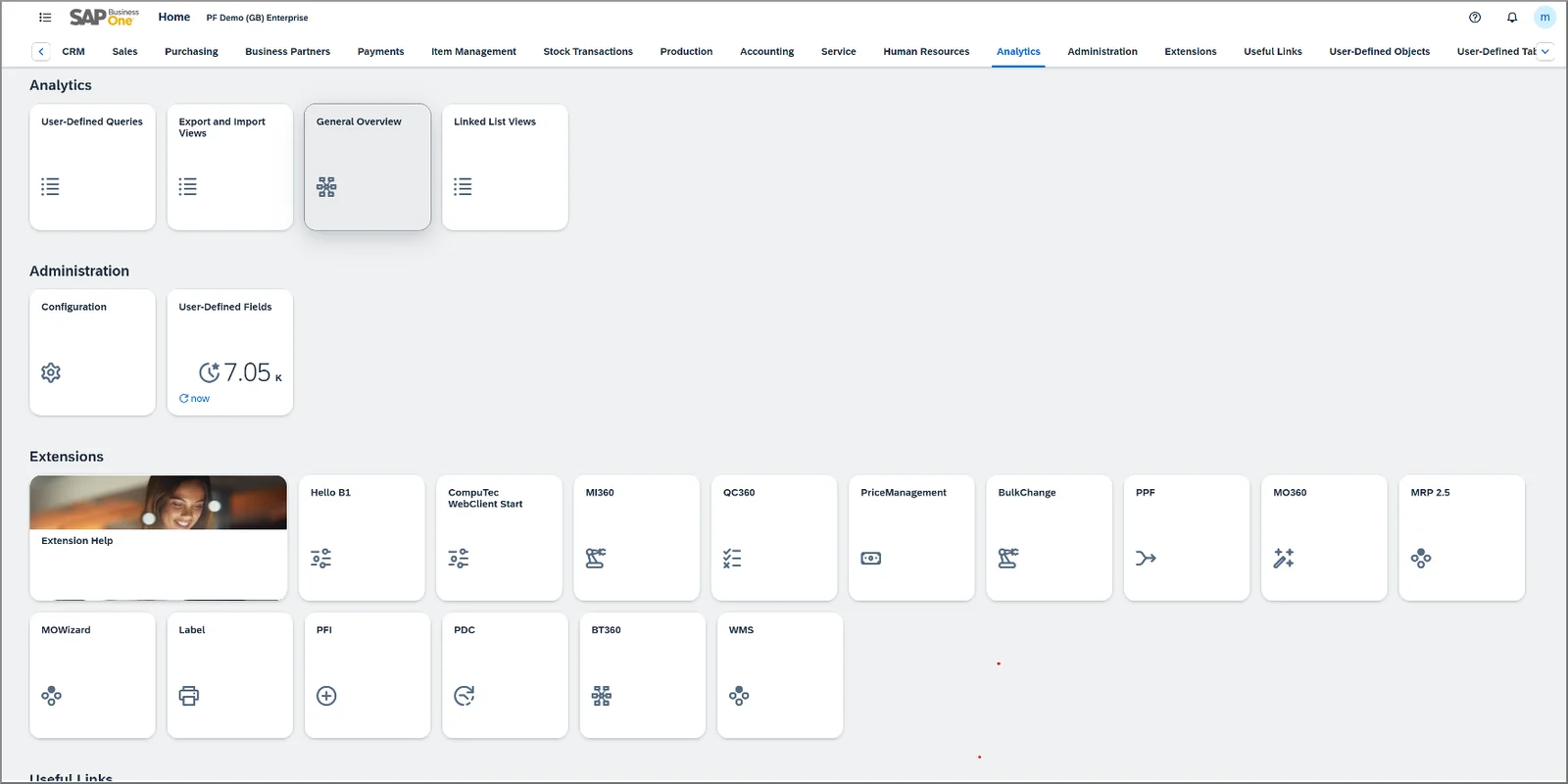1568x784 pixels.
Task: Click the BulkChange robot arm icon
Action: tap(1008, 559)
